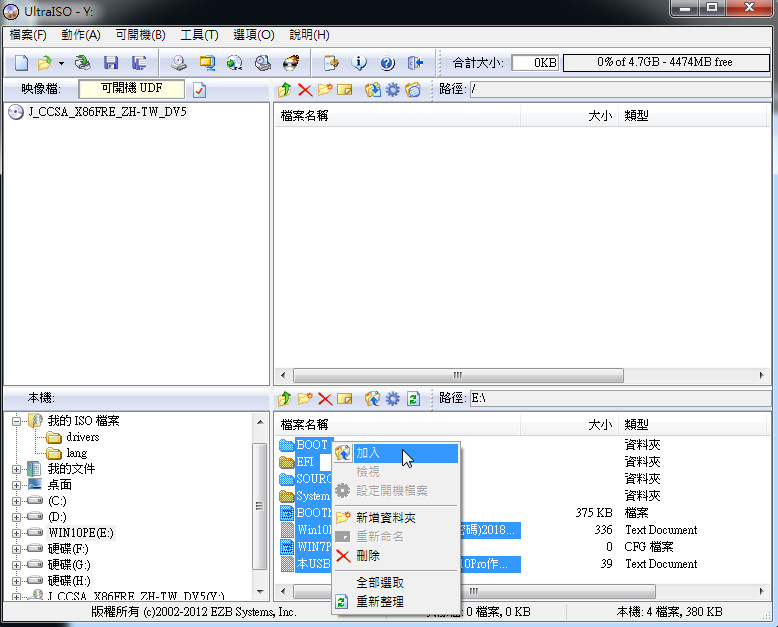Click the New image toolbar icon
Screen dimensions: 778x627
(21, 63)
